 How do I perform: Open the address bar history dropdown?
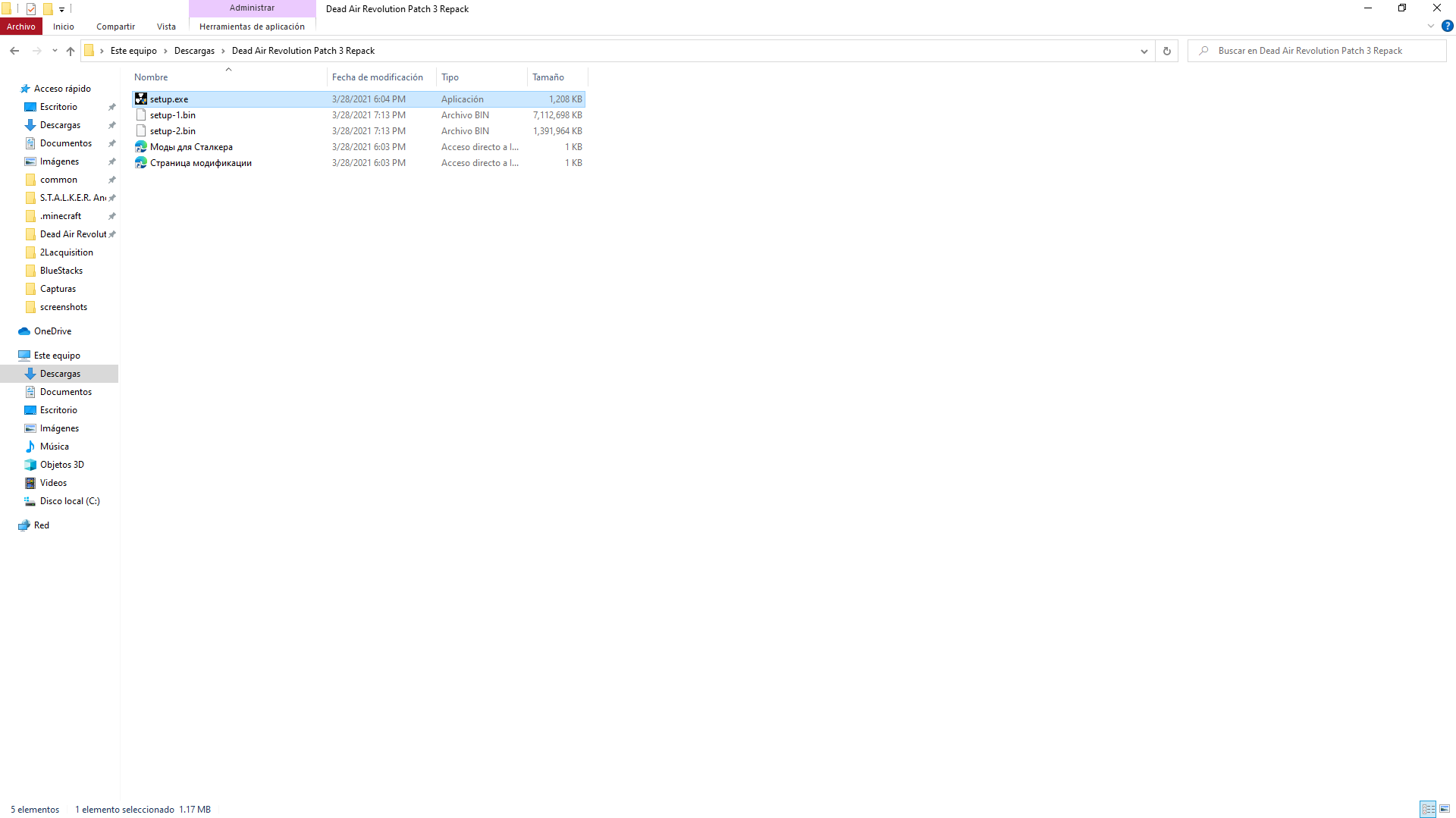click(1144, 51)
